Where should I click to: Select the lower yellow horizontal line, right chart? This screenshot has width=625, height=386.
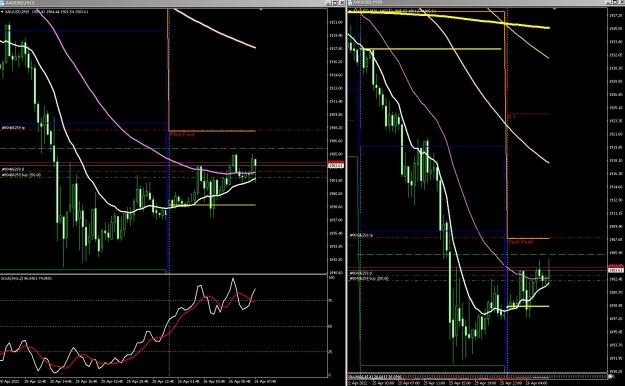527,306
